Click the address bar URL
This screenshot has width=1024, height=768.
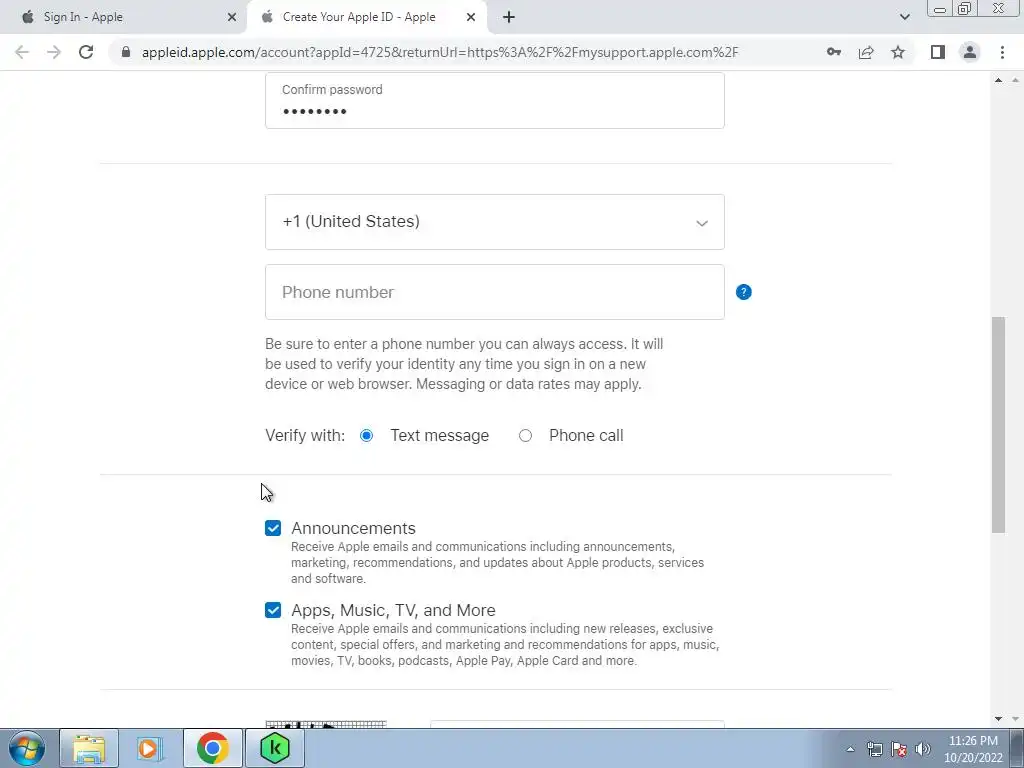point(440,52)
